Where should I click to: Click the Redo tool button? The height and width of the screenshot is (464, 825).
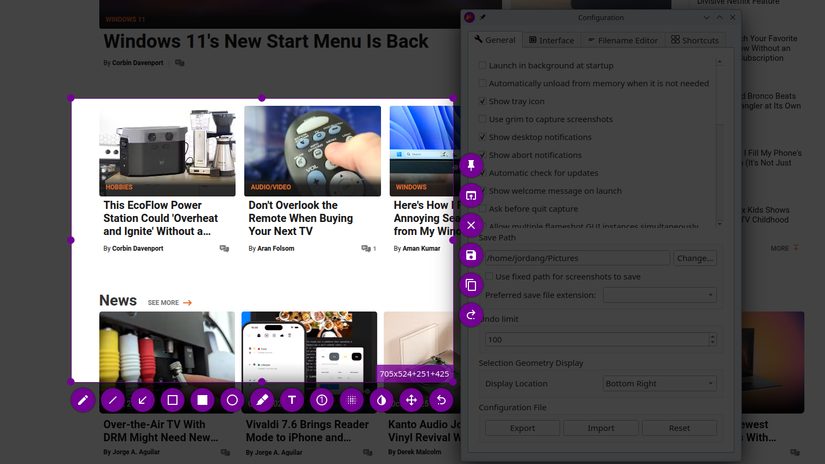pyautogui.click(x=471, y=315)
